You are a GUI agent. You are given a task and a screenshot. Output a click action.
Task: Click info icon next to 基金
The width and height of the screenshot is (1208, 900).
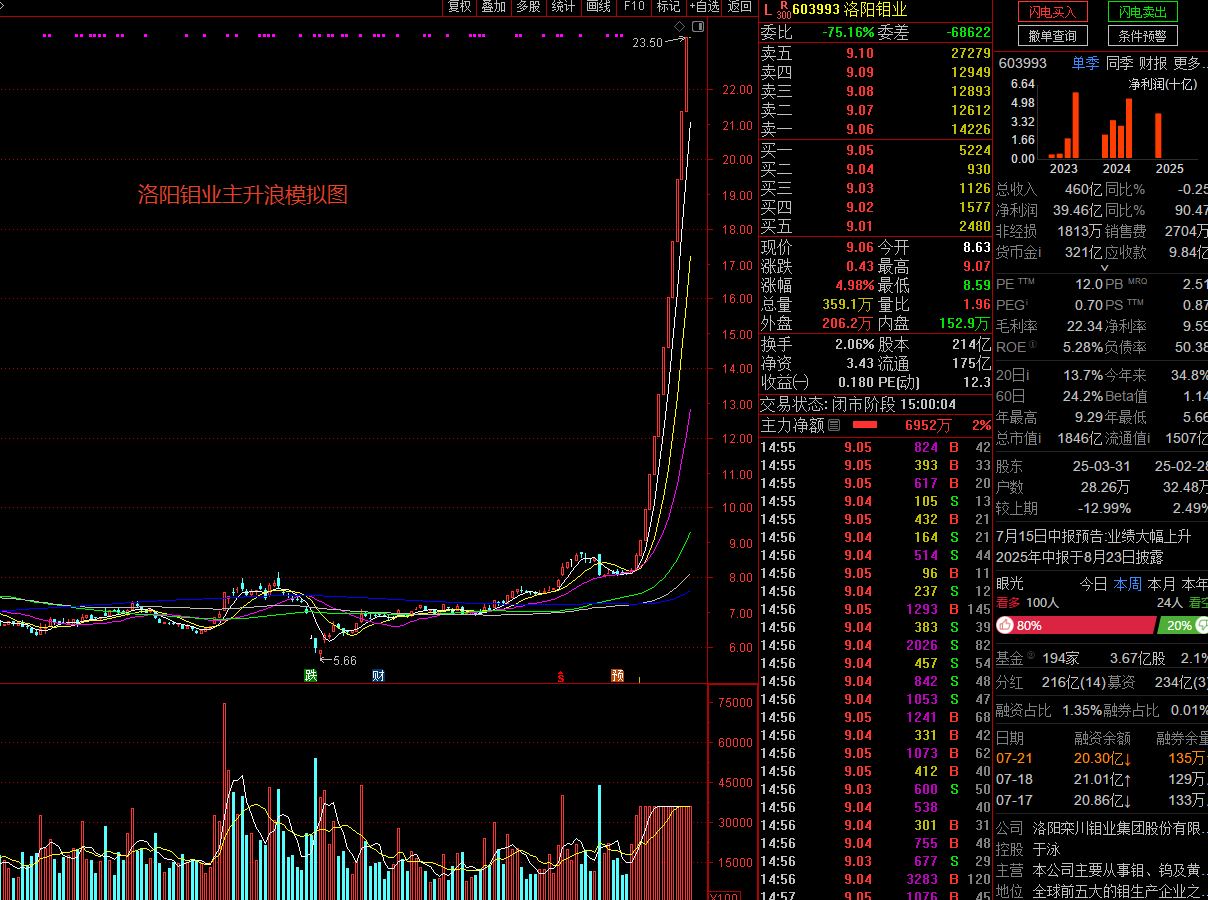[1030, 655]
